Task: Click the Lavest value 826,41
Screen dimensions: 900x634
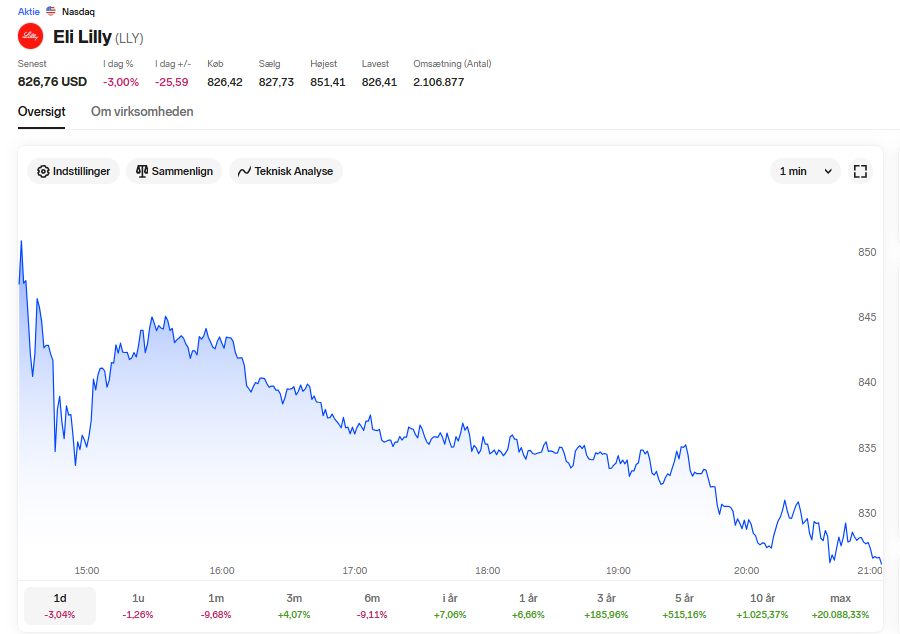Action: pos(379,82)
